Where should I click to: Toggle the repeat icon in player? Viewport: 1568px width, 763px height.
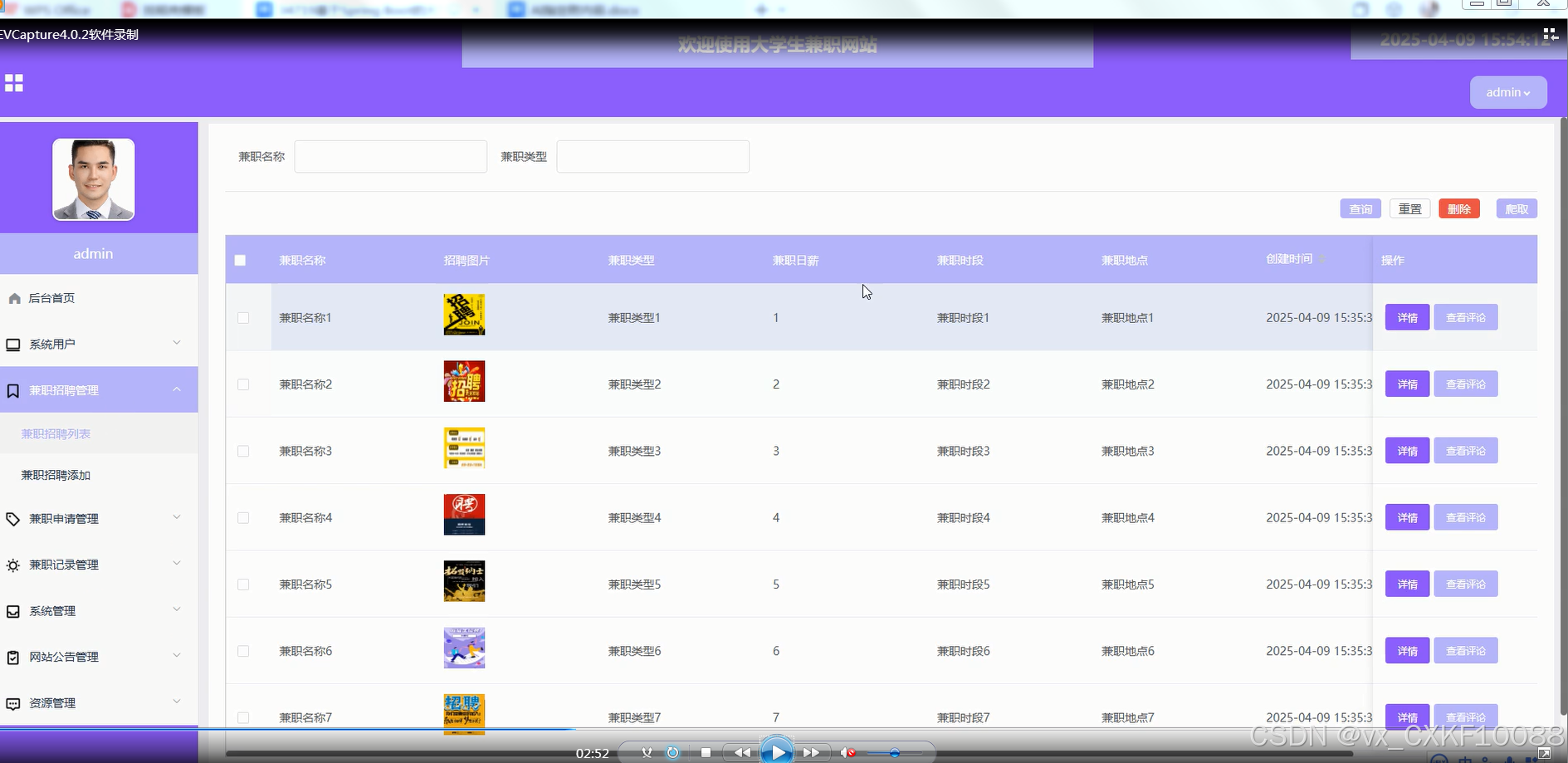pyautogui.click(x=672, y=753)
